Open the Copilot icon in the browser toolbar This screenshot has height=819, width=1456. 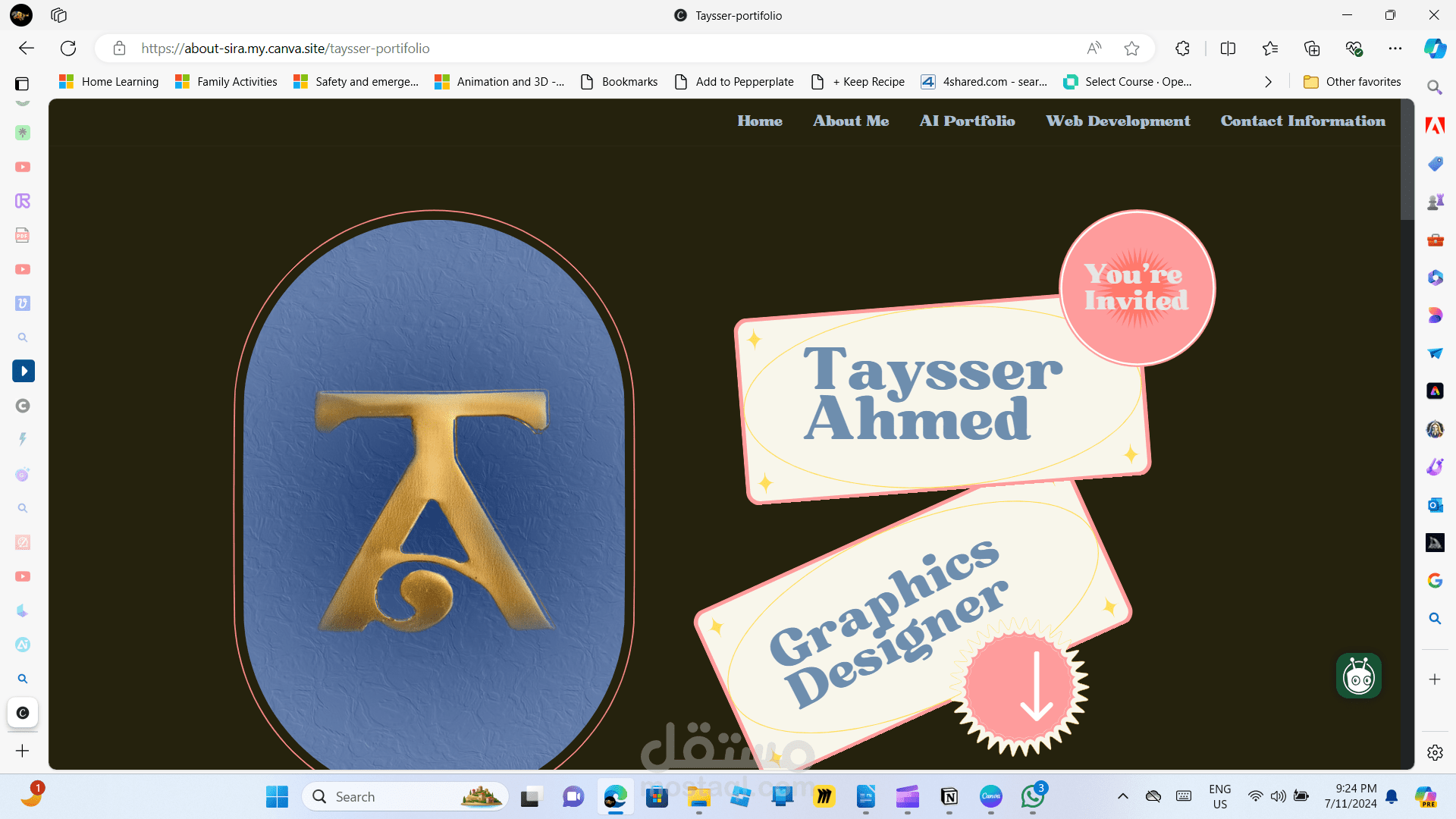coord(1435,49)
